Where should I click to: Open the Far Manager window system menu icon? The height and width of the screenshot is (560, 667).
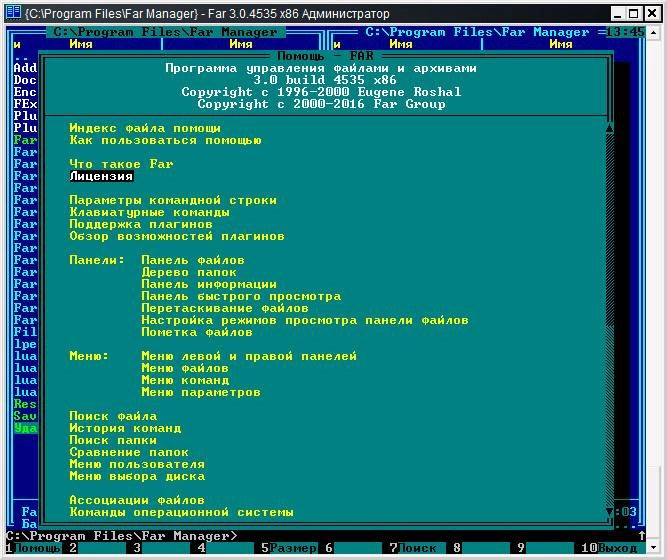tap(13, 12)
